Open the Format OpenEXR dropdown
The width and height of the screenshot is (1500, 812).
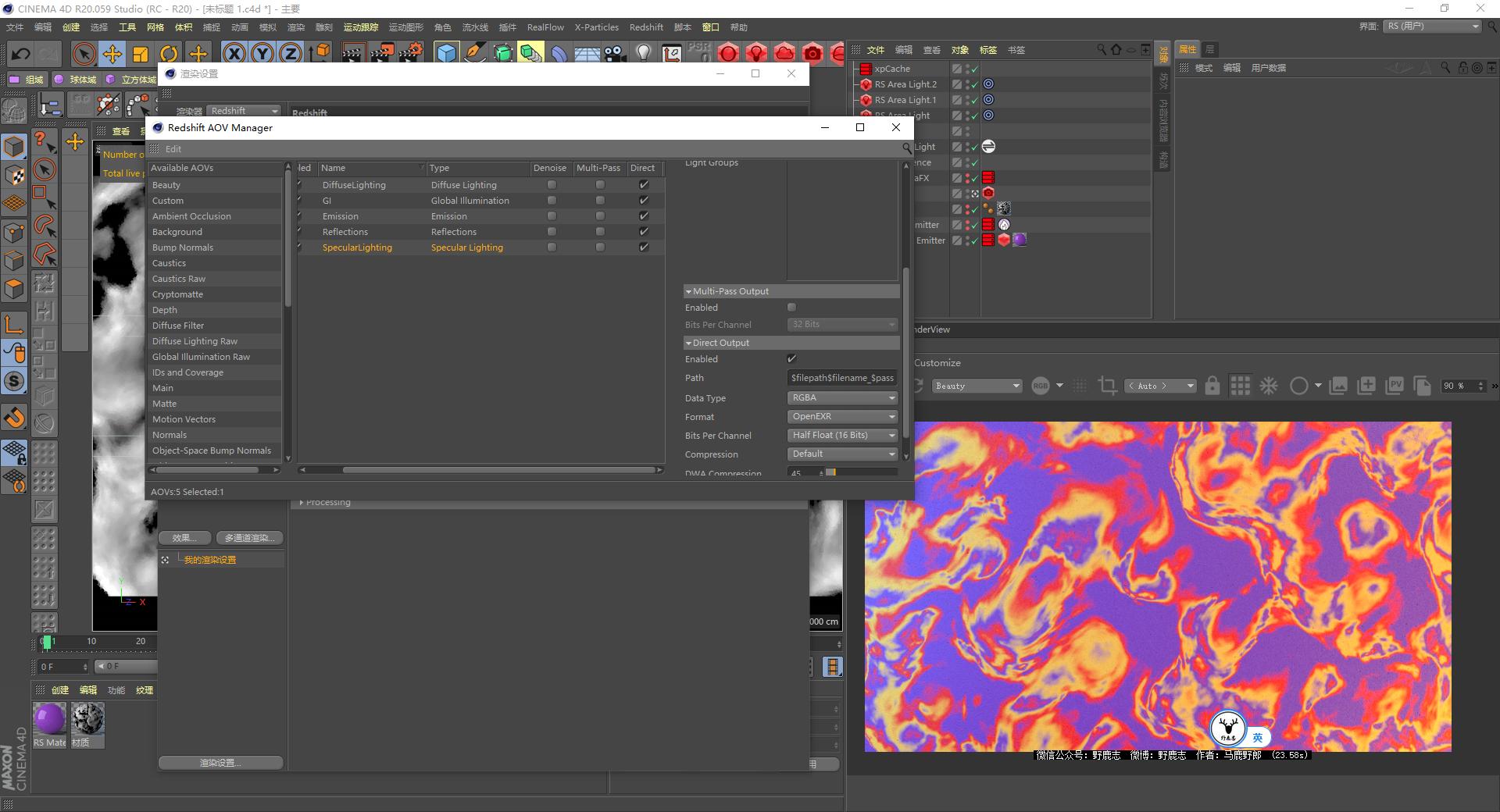[x=841, y=416]
